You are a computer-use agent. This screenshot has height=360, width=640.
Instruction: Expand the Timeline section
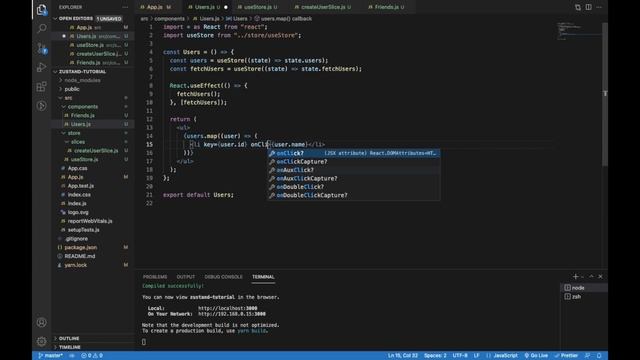(70, 347)
